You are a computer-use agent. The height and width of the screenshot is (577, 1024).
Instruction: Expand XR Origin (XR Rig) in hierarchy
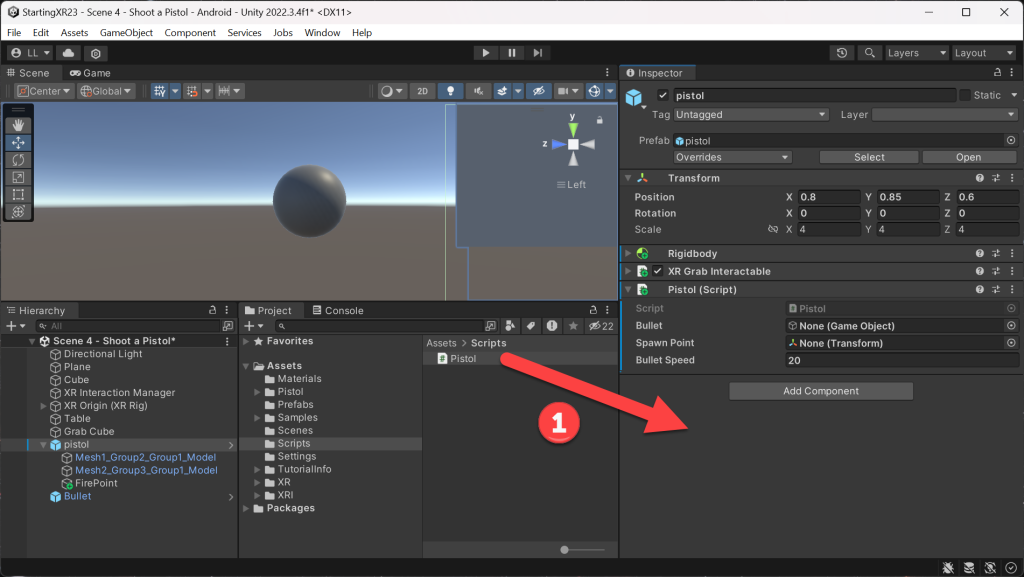click(43, 405)
